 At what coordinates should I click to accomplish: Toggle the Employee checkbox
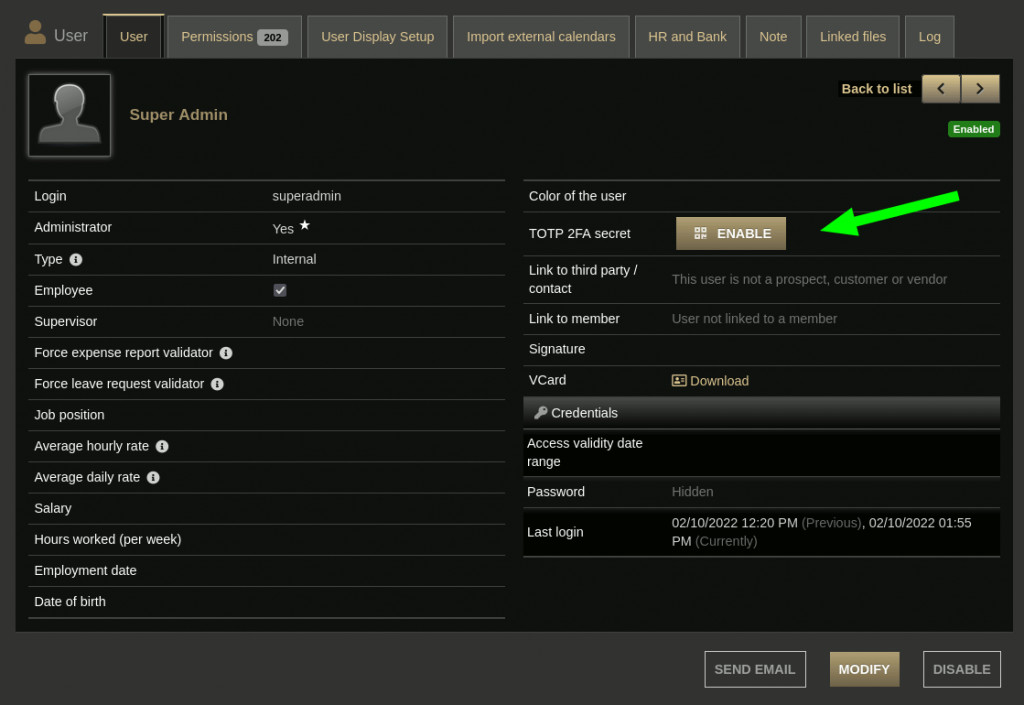click(x=280, y=290)
